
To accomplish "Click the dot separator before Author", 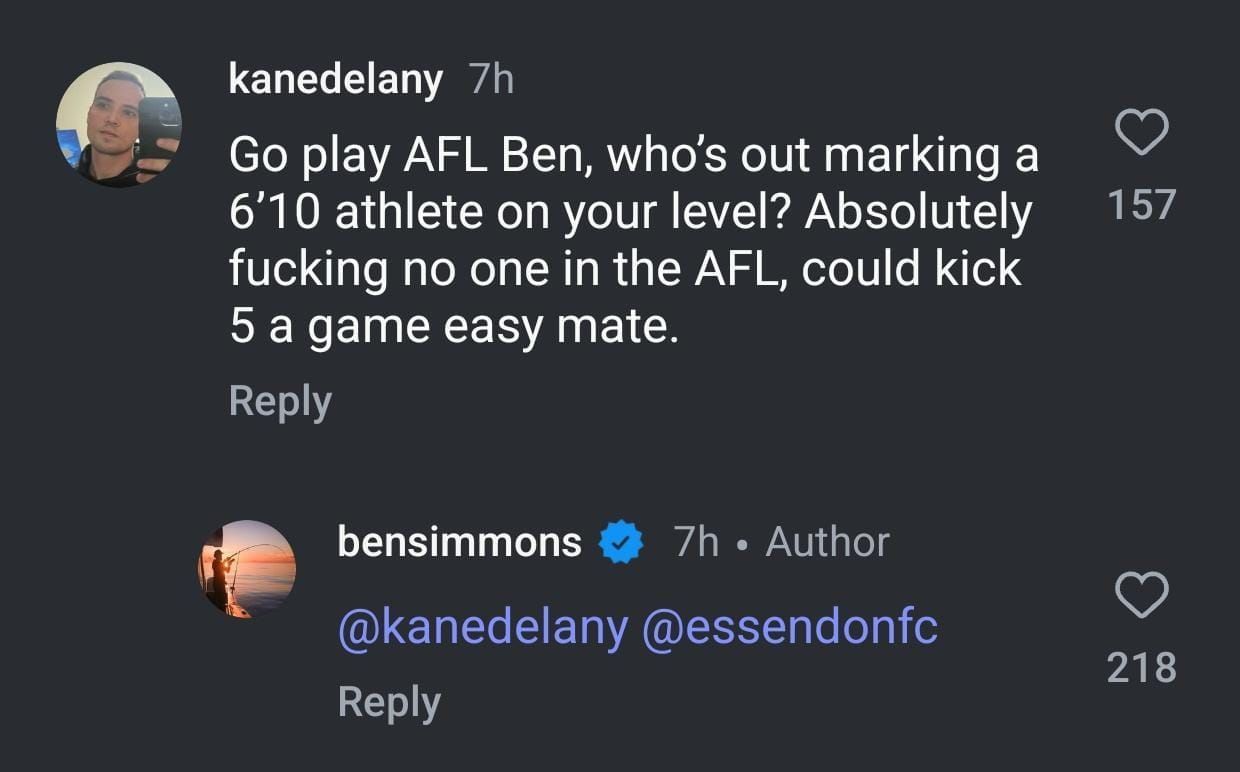I will click(x=741, y=543).
